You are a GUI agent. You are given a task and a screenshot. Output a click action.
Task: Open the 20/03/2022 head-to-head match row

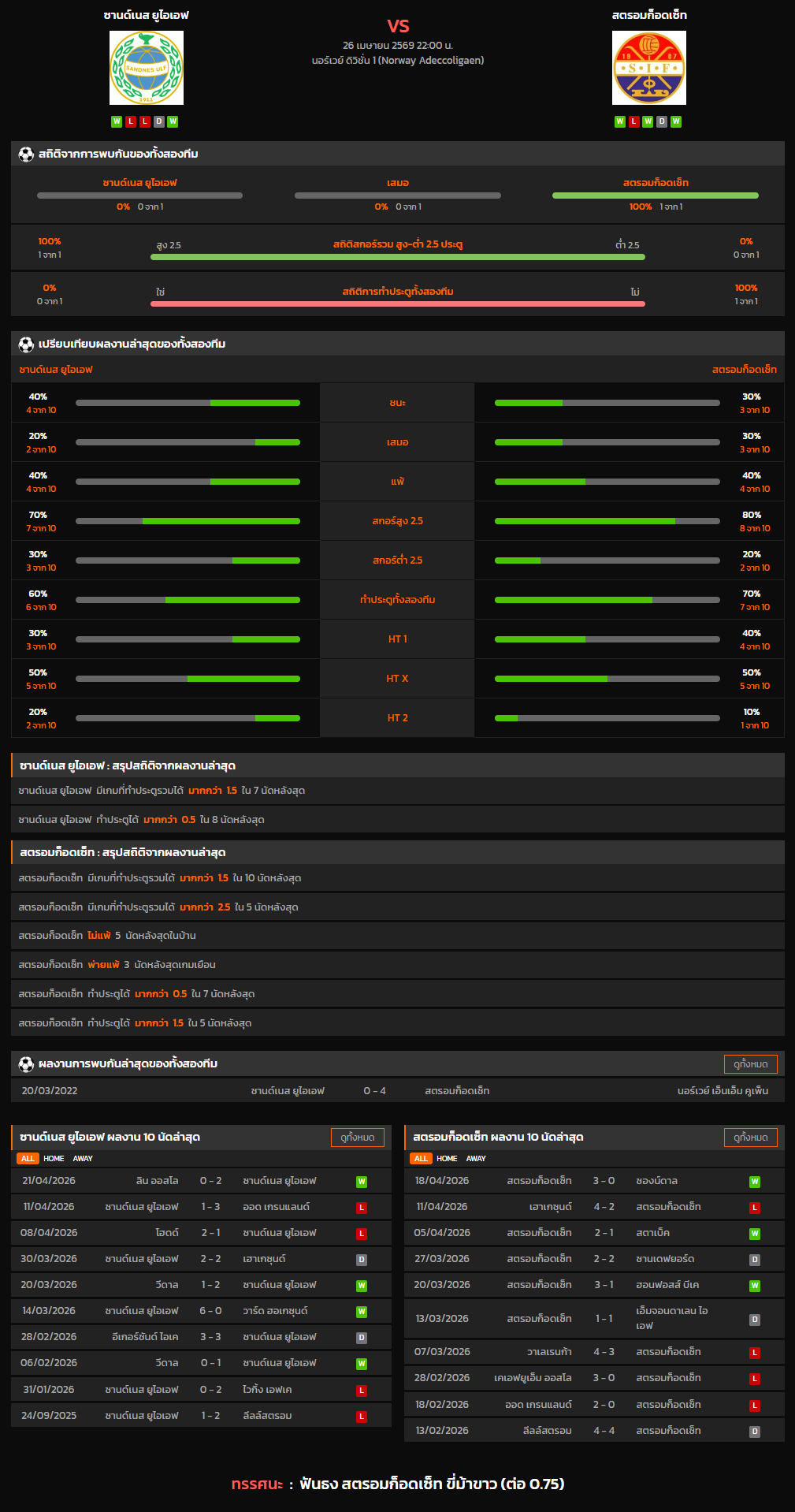coord(397,1091)
